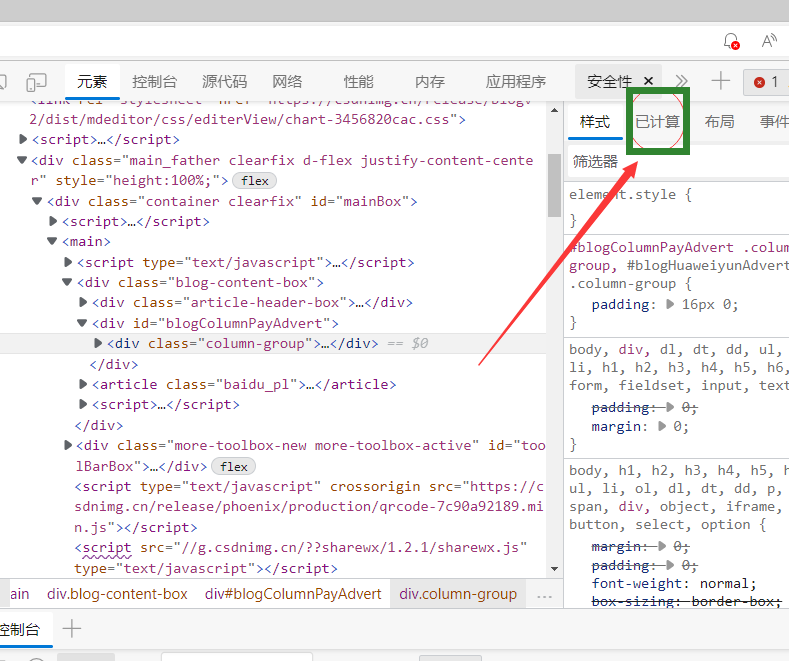Click the elements panel scrollbar down arrow
789x661 pixels.
(555, 569)
